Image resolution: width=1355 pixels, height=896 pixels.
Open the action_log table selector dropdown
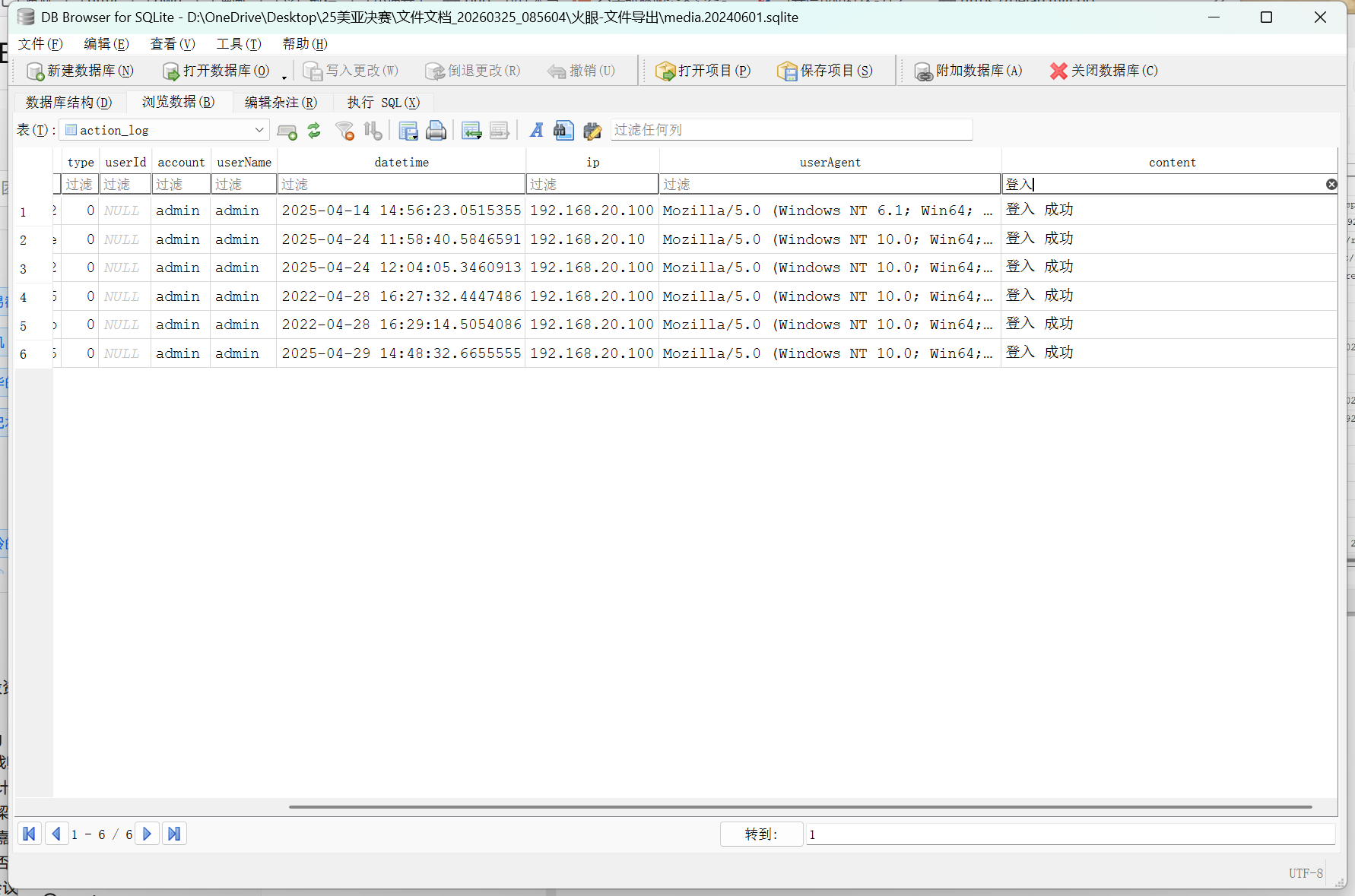[164, 130]
